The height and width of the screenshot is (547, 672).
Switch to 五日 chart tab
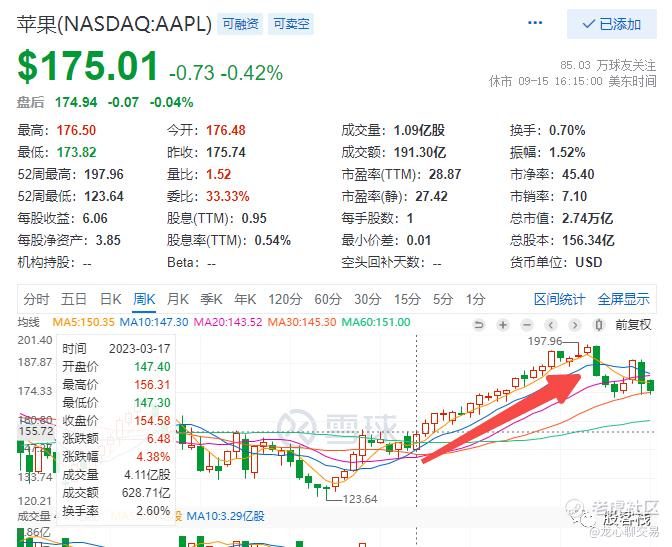pyautogui.click(x=74, y=299)
